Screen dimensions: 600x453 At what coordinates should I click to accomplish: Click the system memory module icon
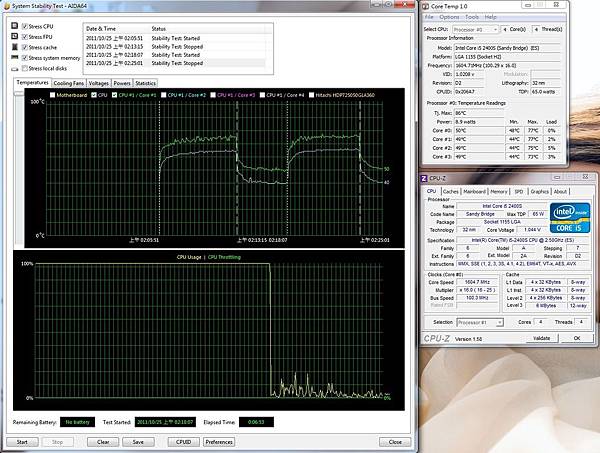pyautogui.click(x=15, y=57)
